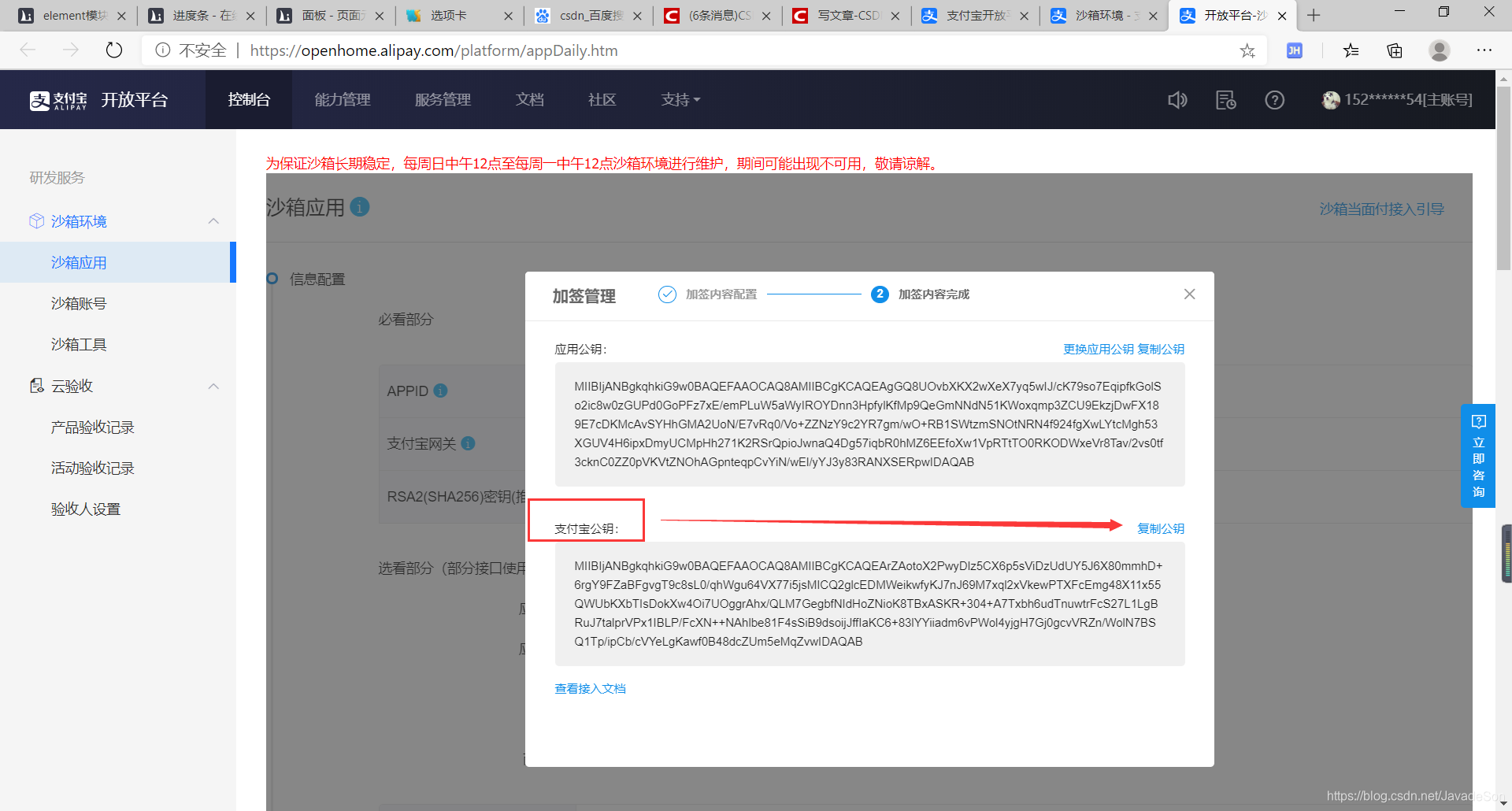Click the browser forward arrow
Viewport: 1512px width, 811px height.
71,50
